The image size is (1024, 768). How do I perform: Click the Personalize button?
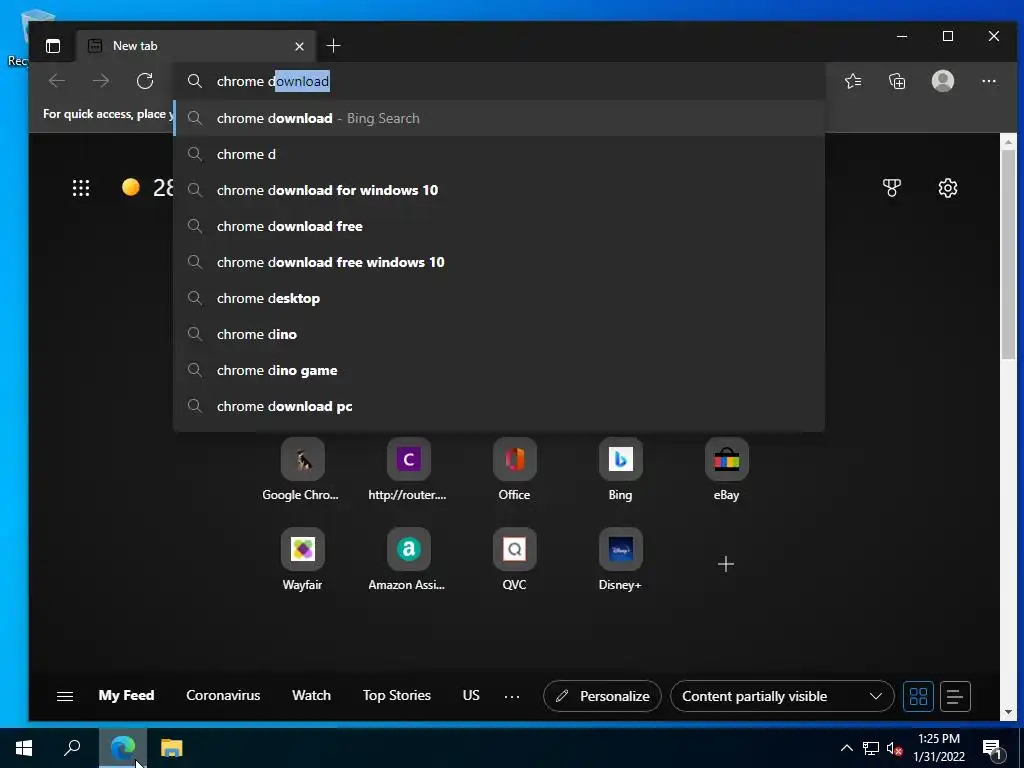[602, 696]
